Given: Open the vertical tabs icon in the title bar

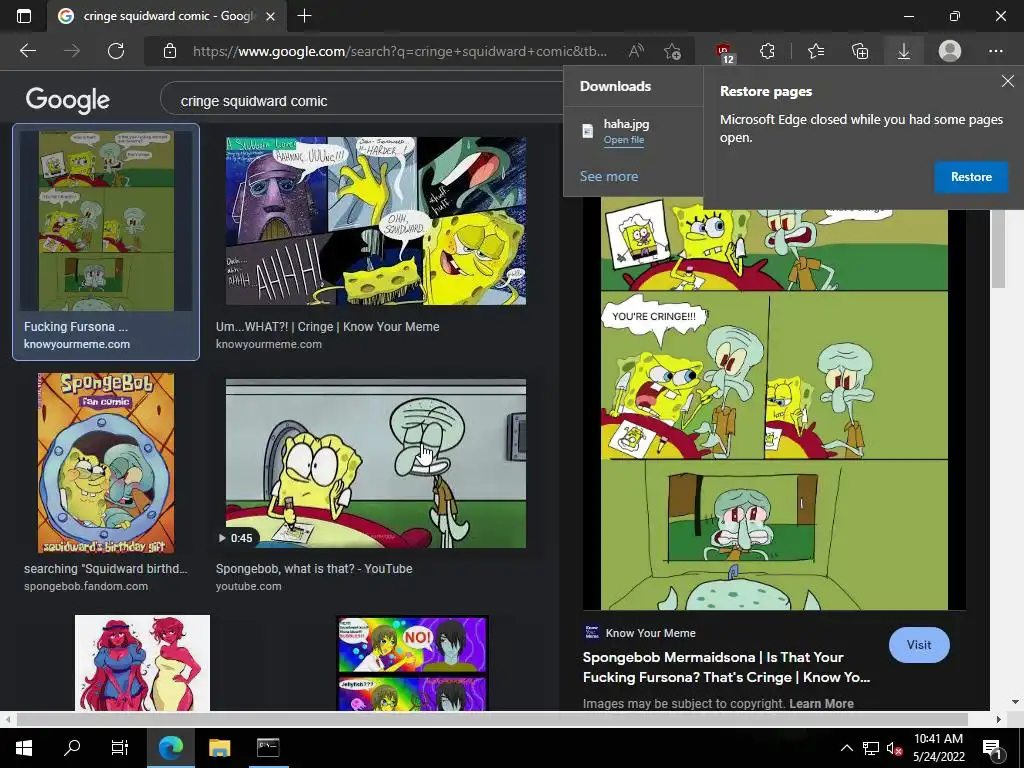Looking at the screenshot, I should (24, 16).
